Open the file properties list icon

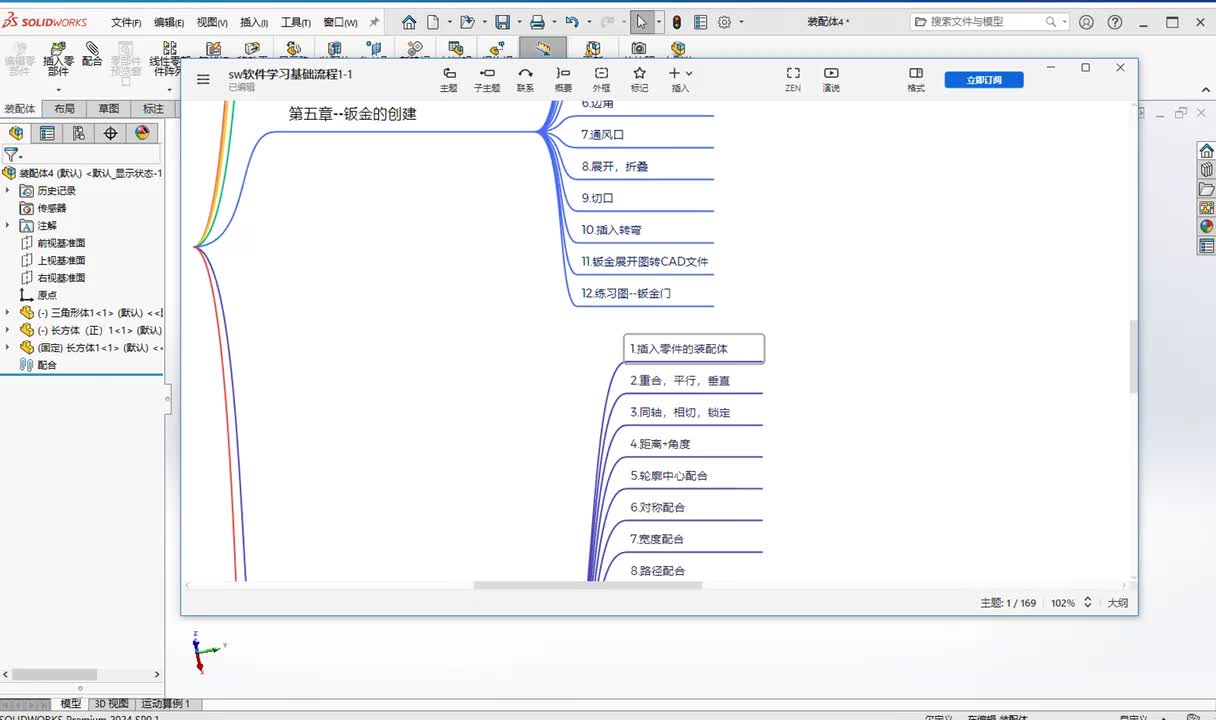point(700,22)
